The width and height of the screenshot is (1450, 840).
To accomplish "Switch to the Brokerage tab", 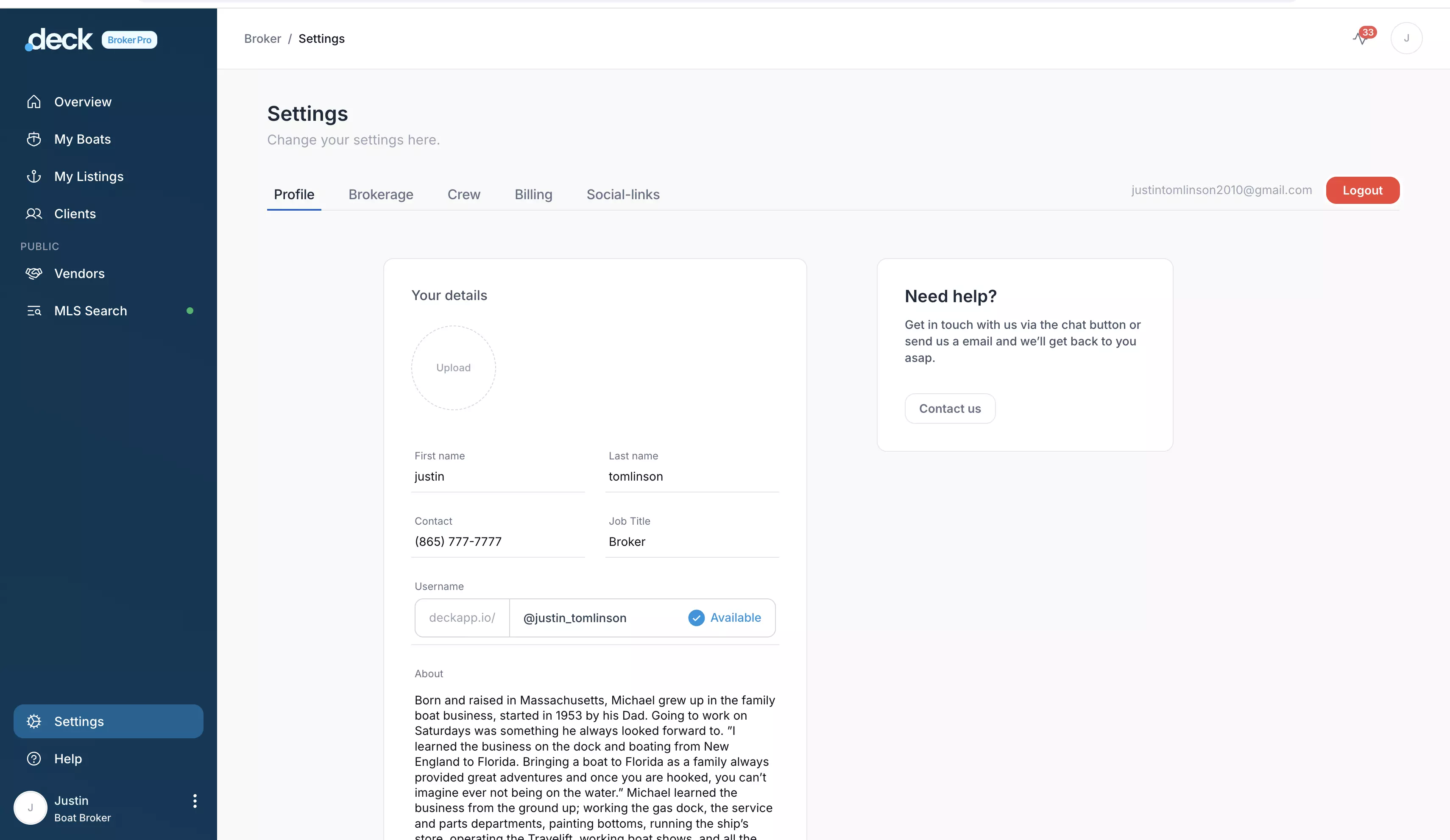I will click(381, 195).
